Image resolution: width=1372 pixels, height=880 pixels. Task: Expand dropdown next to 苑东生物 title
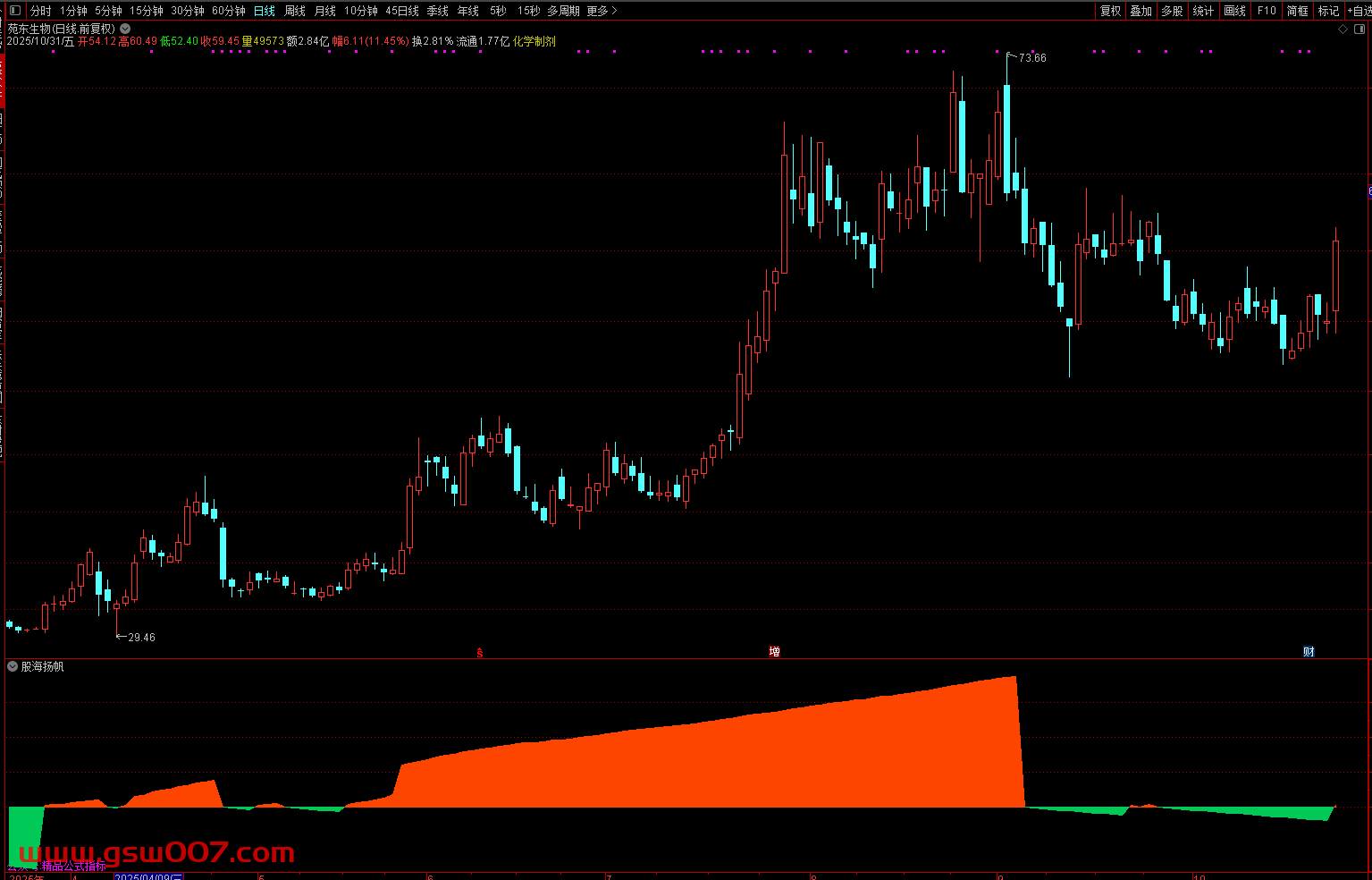click(x=125, y=29)
